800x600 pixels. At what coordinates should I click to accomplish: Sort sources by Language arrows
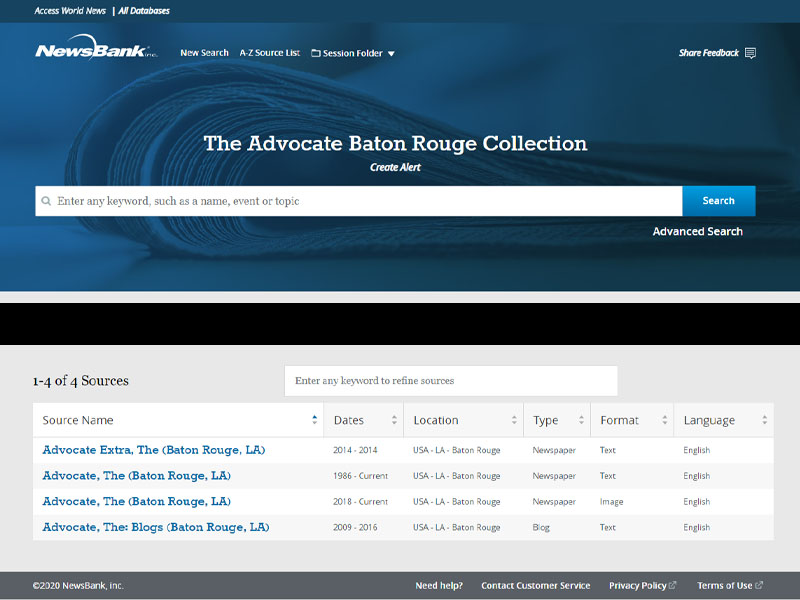coord(764,420)
